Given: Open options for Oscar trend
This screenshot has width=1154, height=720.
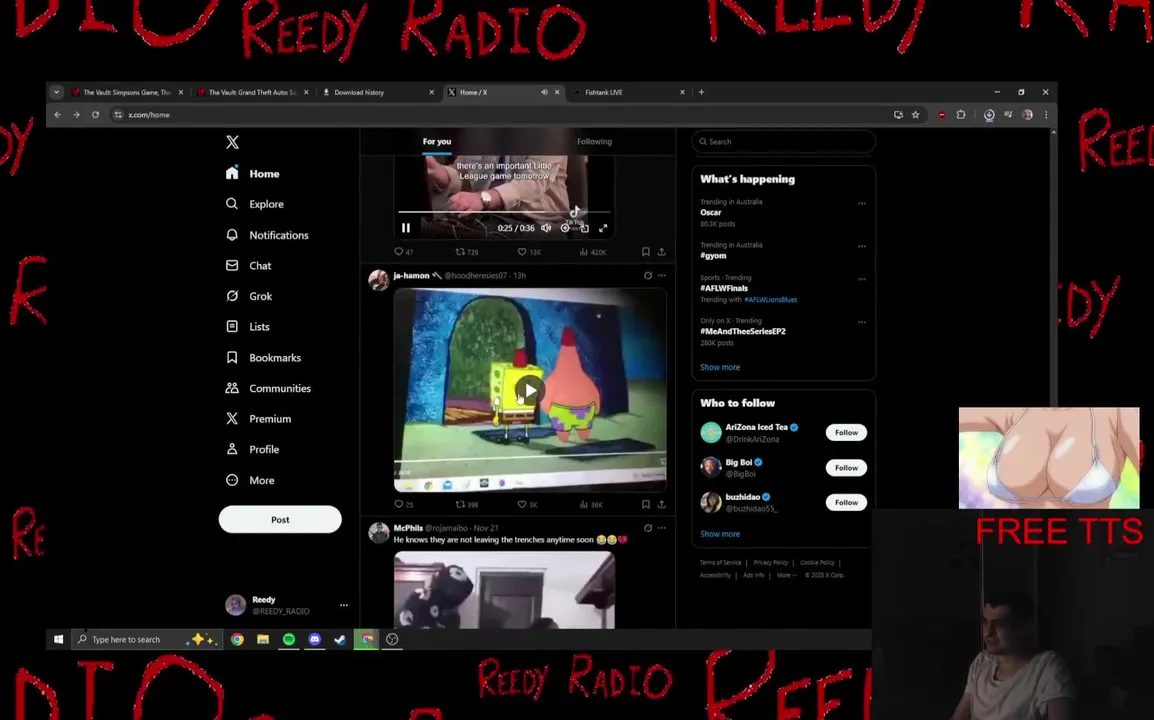Looking at the screenshot, I should [x=861, y=203].
